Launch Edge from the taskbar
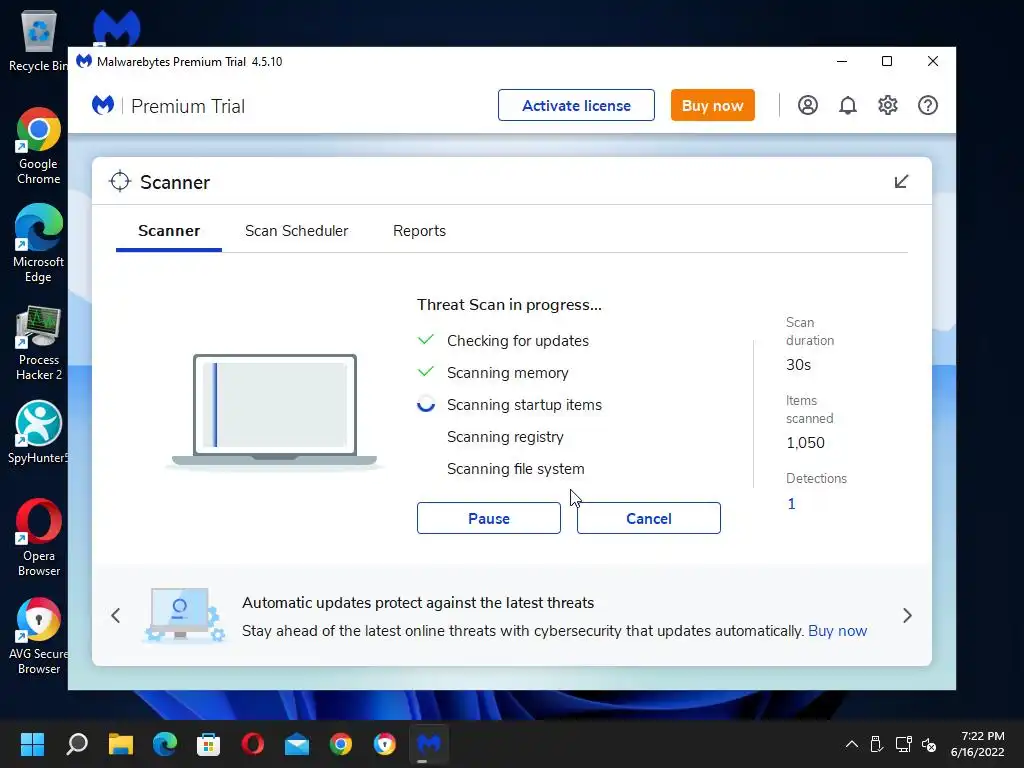Screen dimensions: 1024x768 coord(165,744)
